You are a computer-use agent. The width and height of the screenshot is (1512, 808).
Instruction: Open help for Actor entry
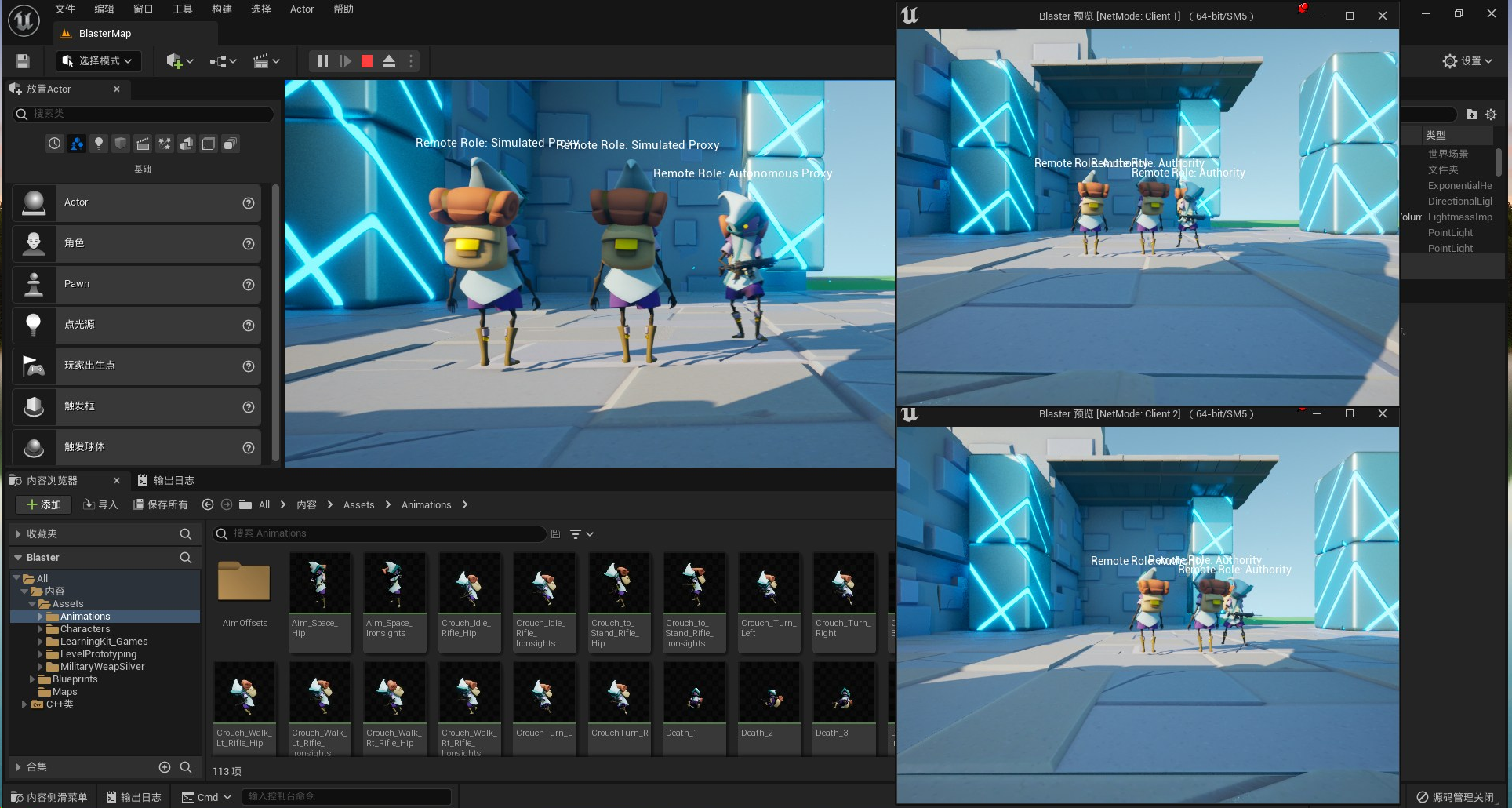(249, 203)
